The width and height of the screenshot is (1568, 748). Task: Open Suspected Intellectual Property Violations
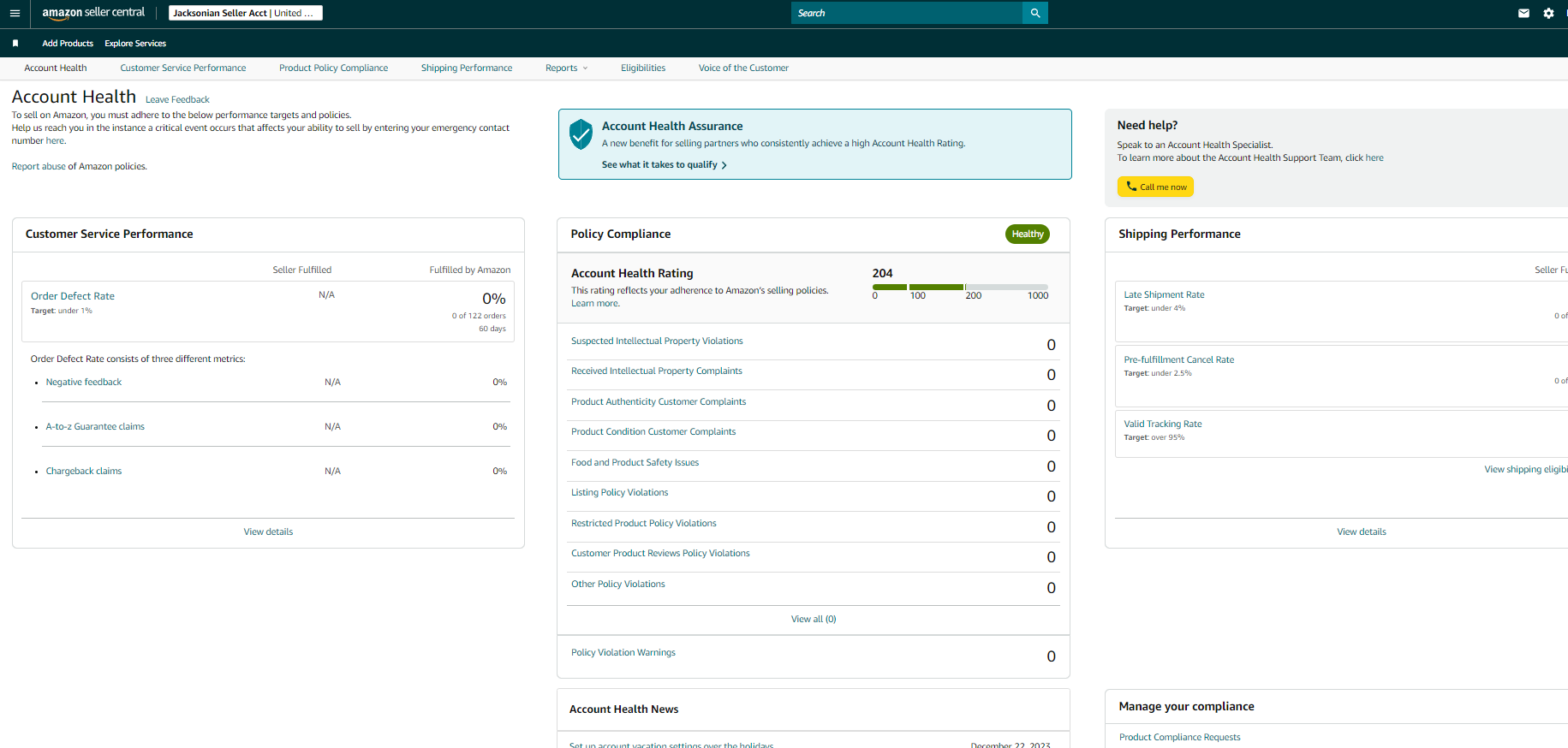tap(657, 341)
